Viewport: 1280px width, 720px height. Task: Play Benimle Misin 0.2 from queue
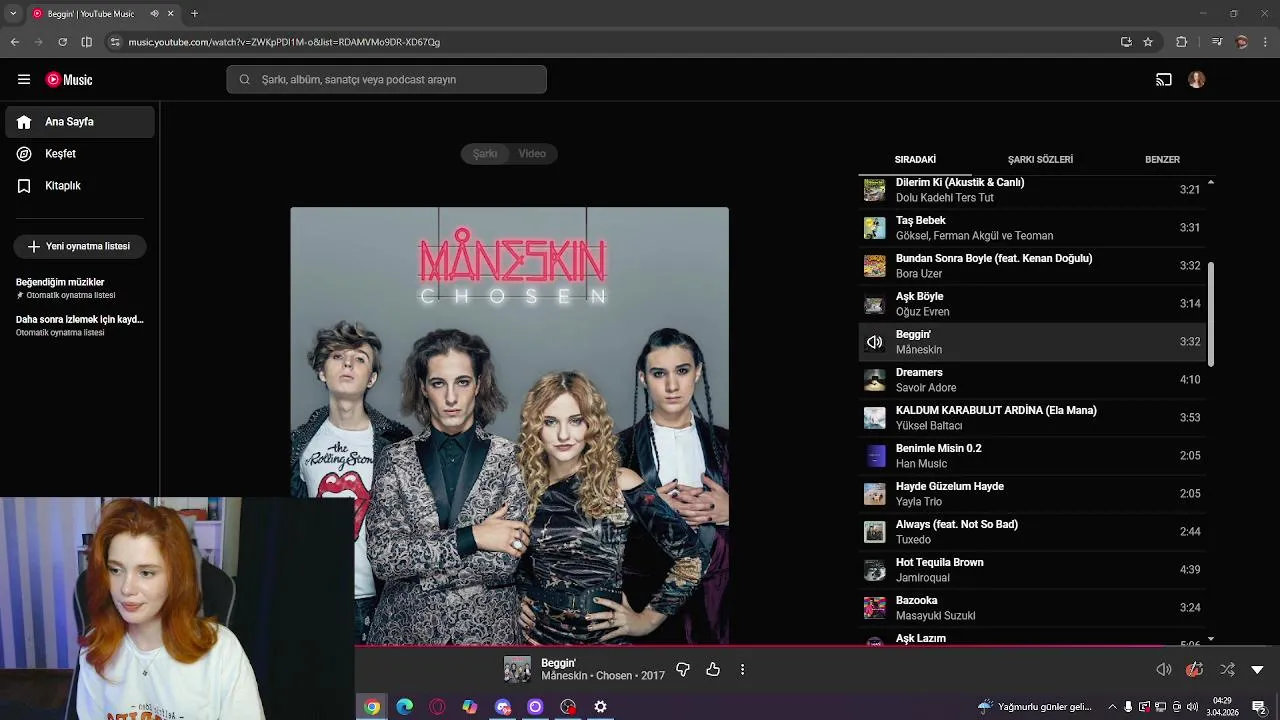(1032, 456)
